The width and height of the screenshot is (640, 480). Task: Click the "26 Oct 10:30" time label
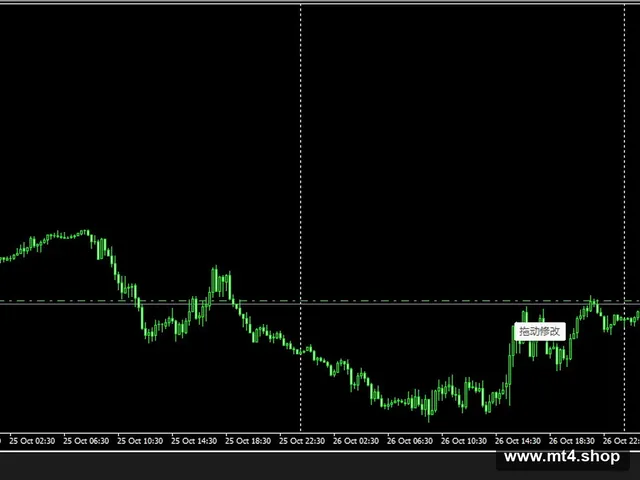[464, 441]
